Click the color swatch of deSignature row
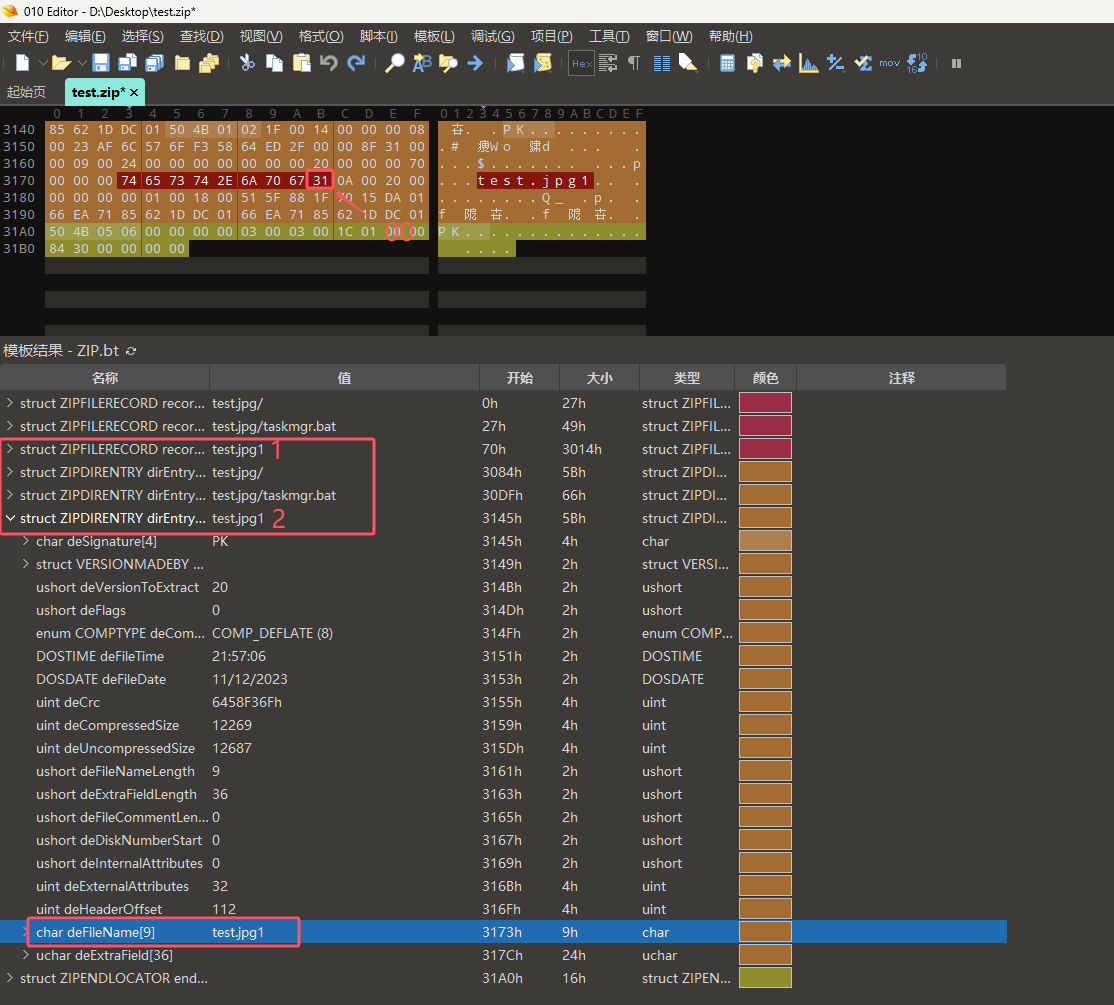The width and height of the screenshot is (1114, 1005). pos(765,541)
